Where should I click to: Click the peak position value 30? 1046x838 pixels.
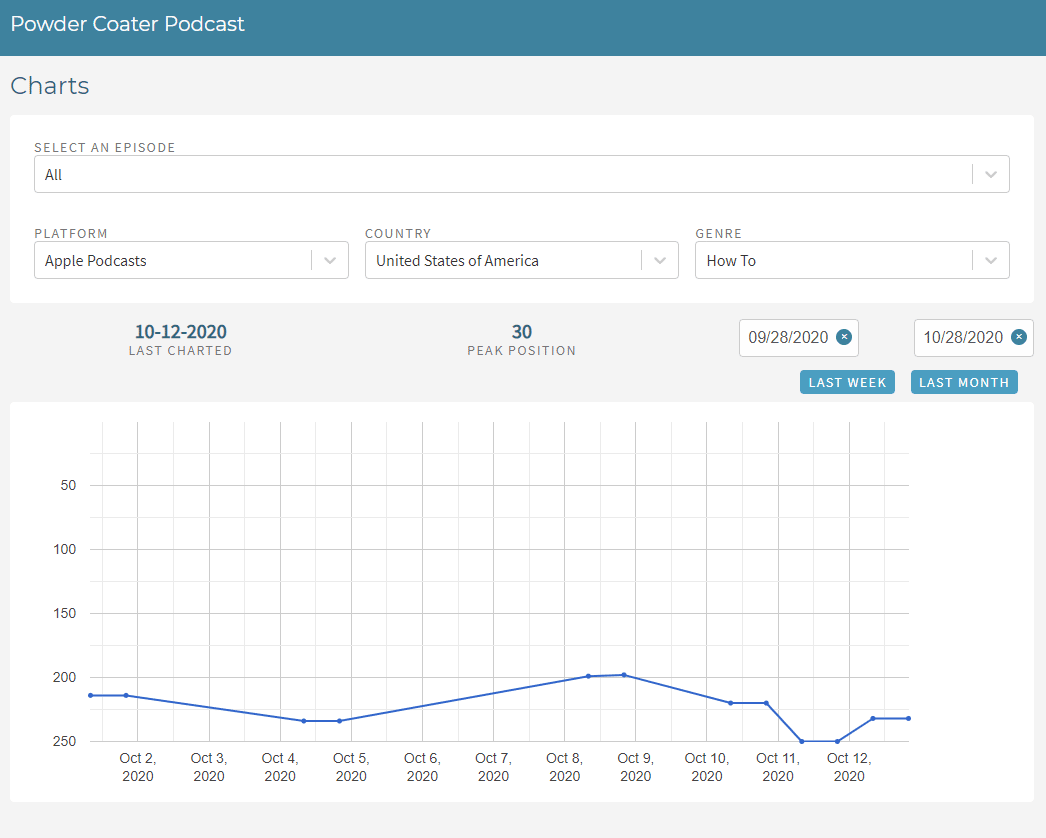[522, 332]
